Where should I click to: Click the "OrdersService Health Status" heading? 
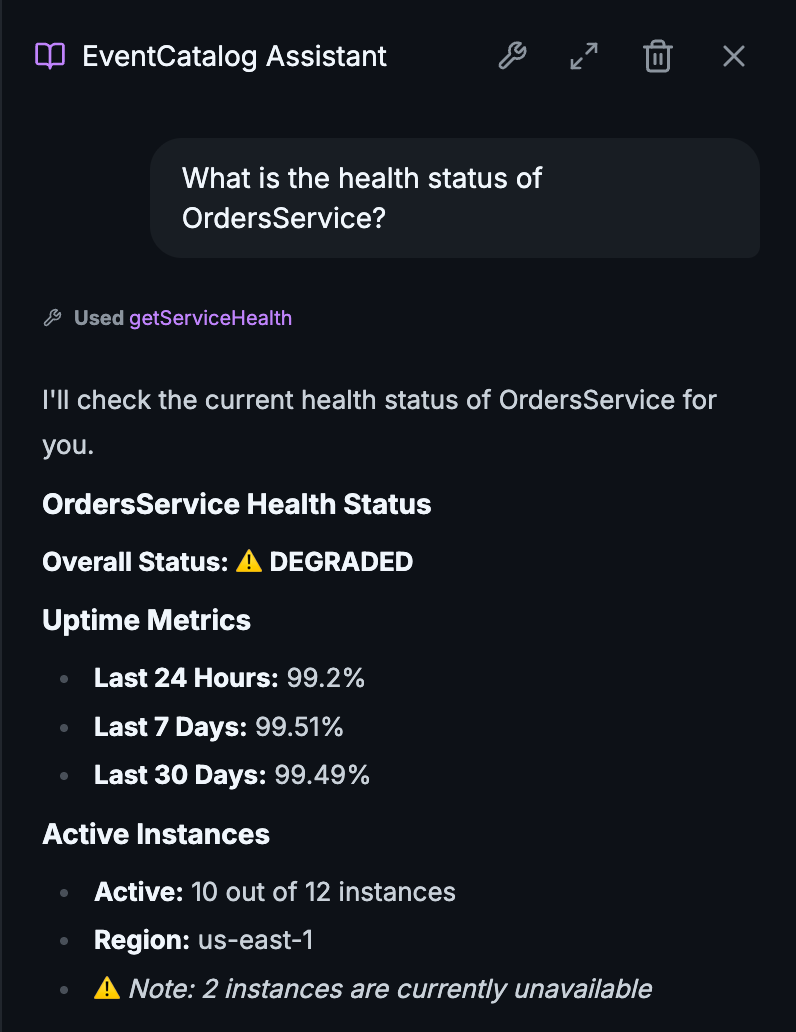point(237,504)
